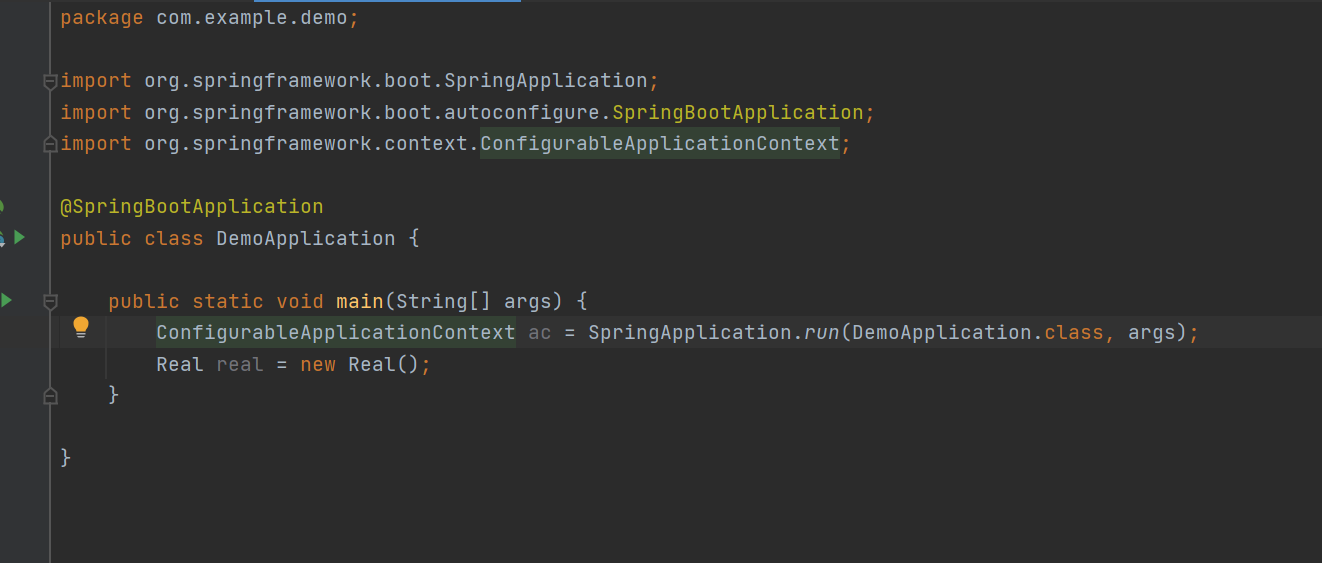
Task: Click the italic run method call
Action: coord(822,332)
